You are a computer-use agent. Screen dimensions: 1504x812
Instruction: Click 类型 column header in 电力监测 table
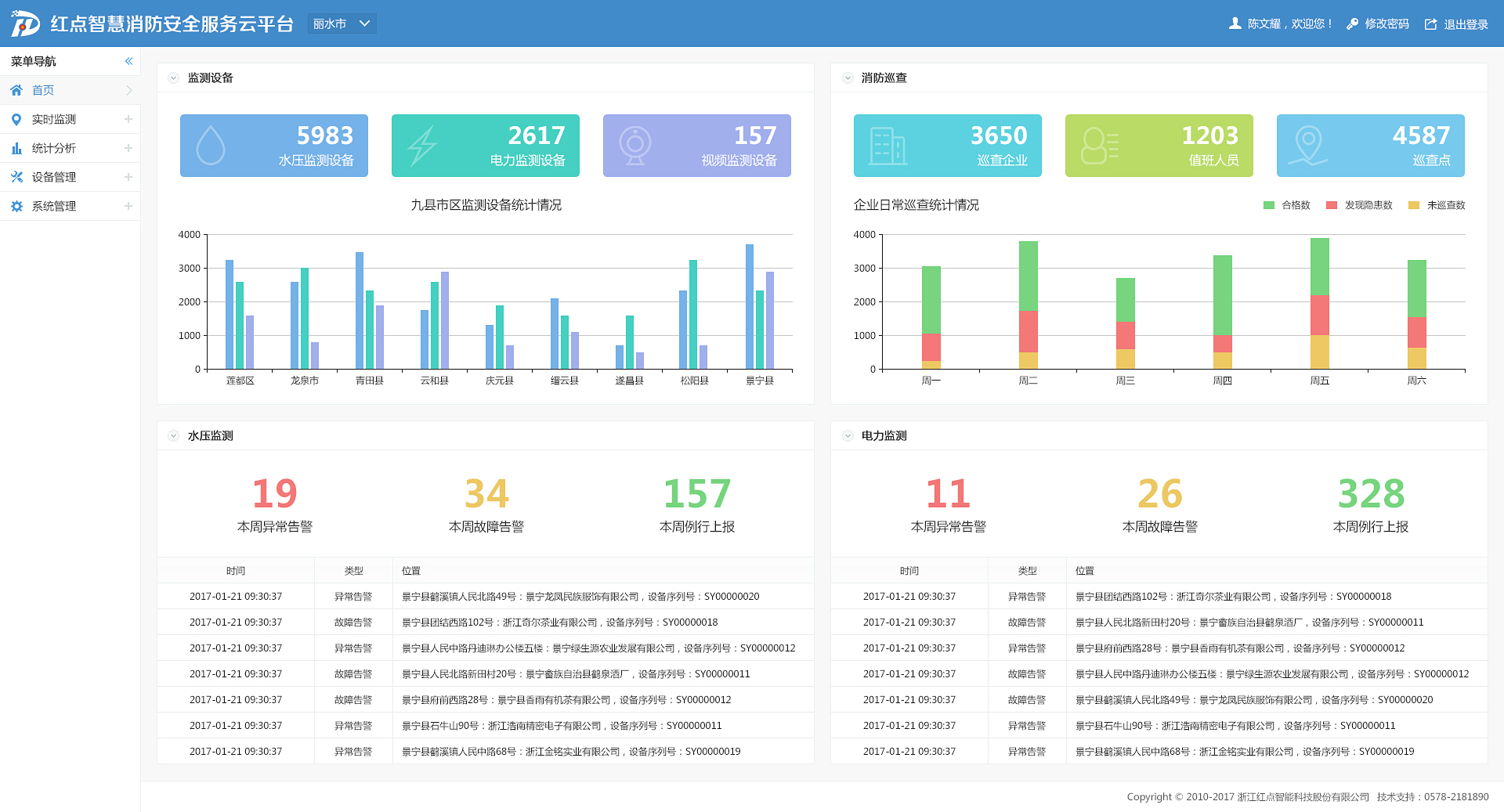[1028, 571]
